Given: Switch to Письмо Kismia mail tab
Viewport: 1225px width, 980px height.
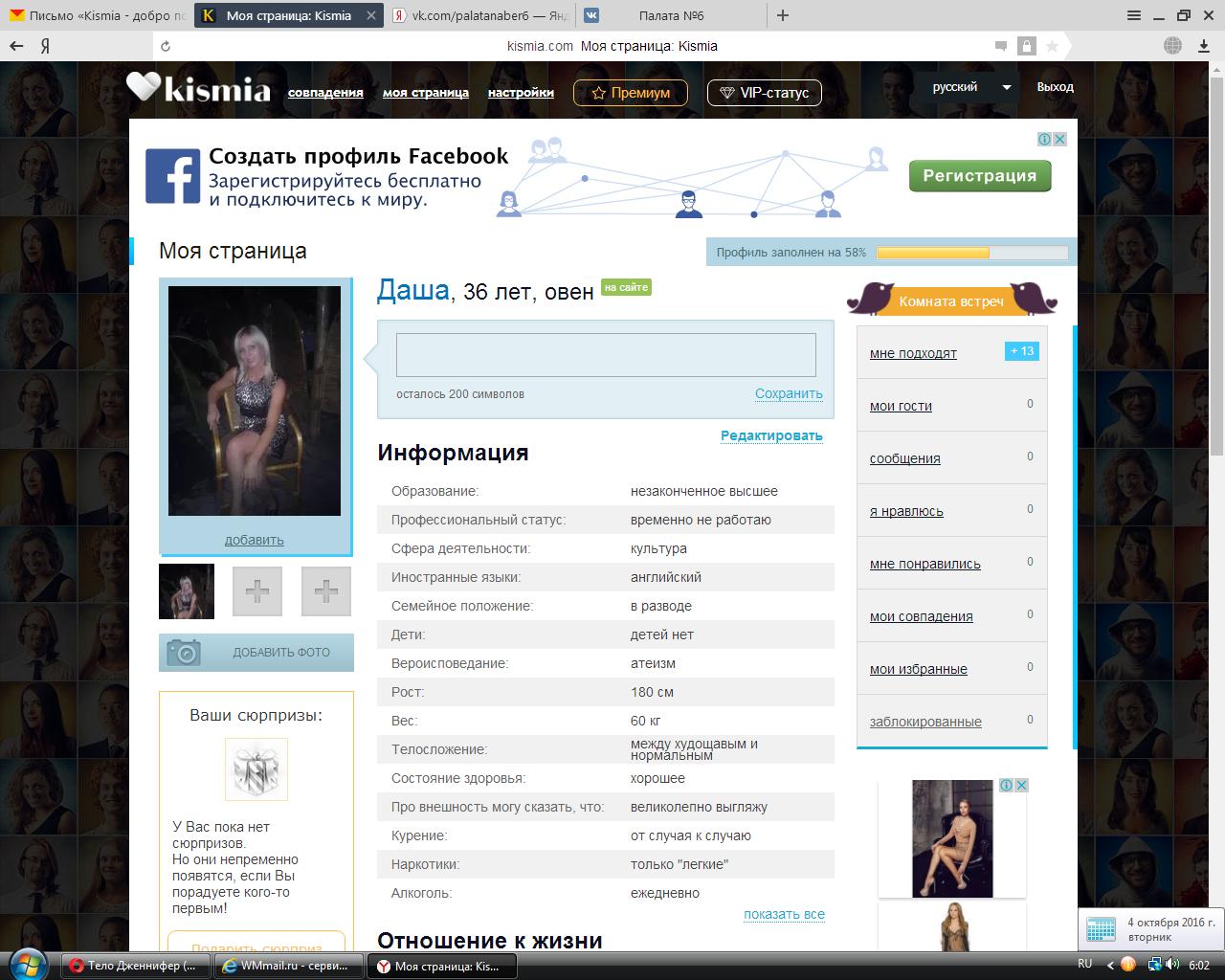Looking at the screenshot, I should 96,15.
